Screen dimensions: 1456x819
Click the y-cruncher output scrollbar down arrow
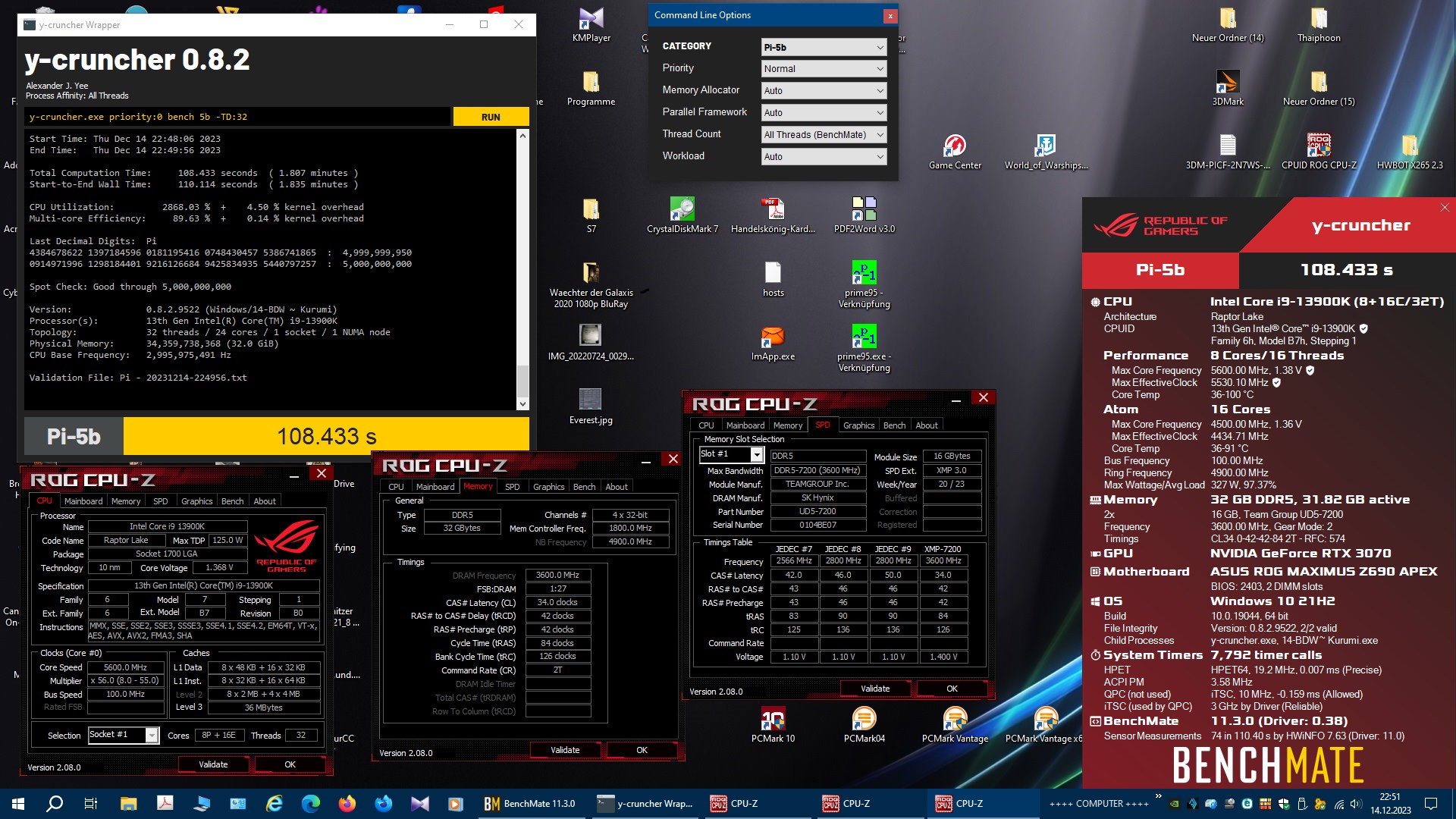click(522, 404)
